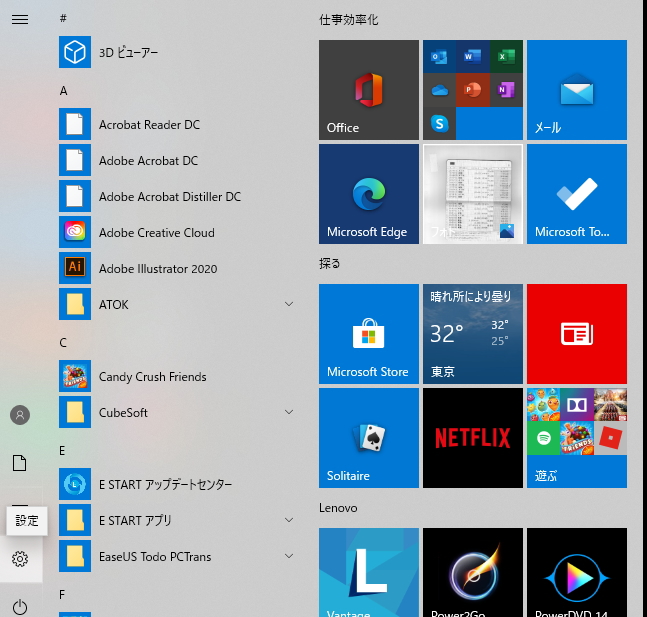Open the 遊ぶ games folder tile

[x=577, y=438]
